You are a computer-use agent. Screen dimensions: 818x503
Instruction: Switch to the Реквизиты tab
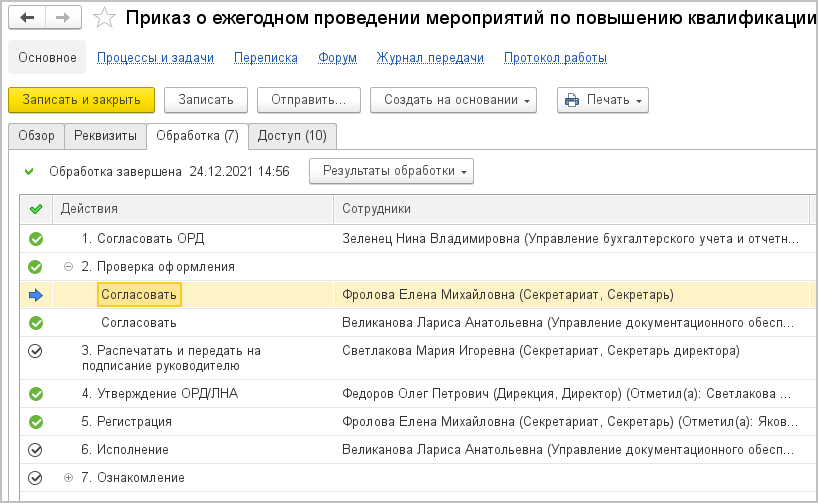click(x=105, y=136)
